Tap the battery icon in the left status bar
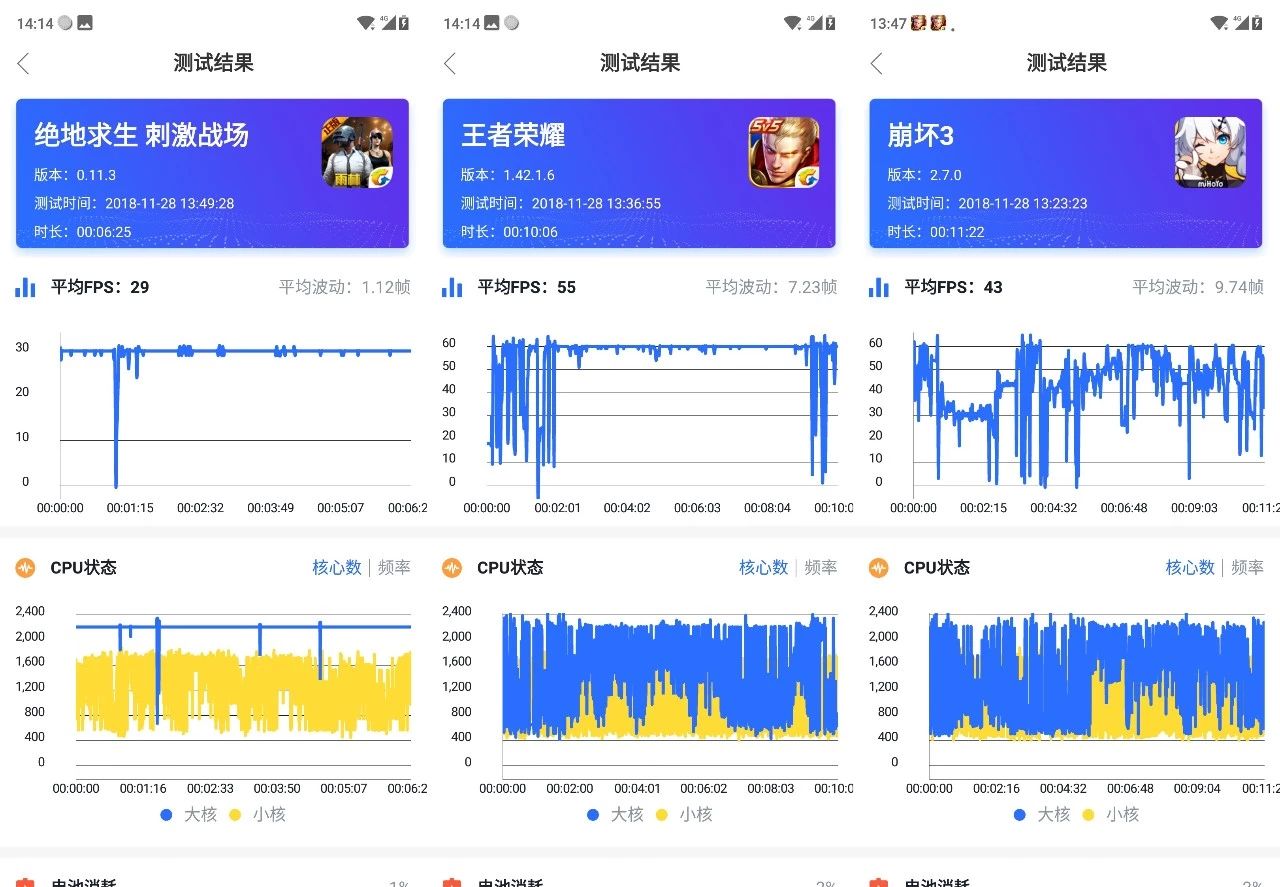 [403, 22]
